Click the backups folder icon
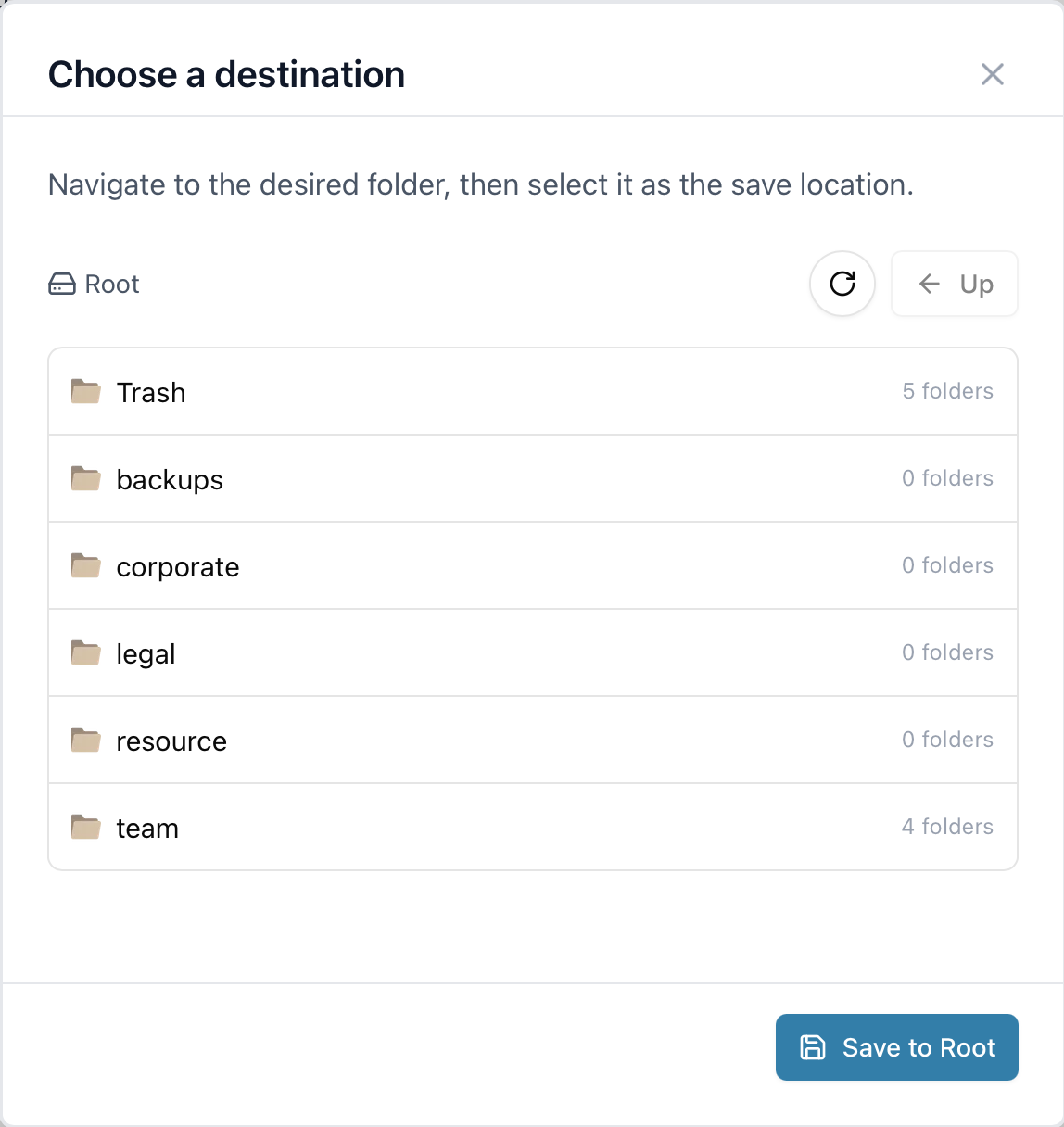1064x1127 pixels. point(86,479)
